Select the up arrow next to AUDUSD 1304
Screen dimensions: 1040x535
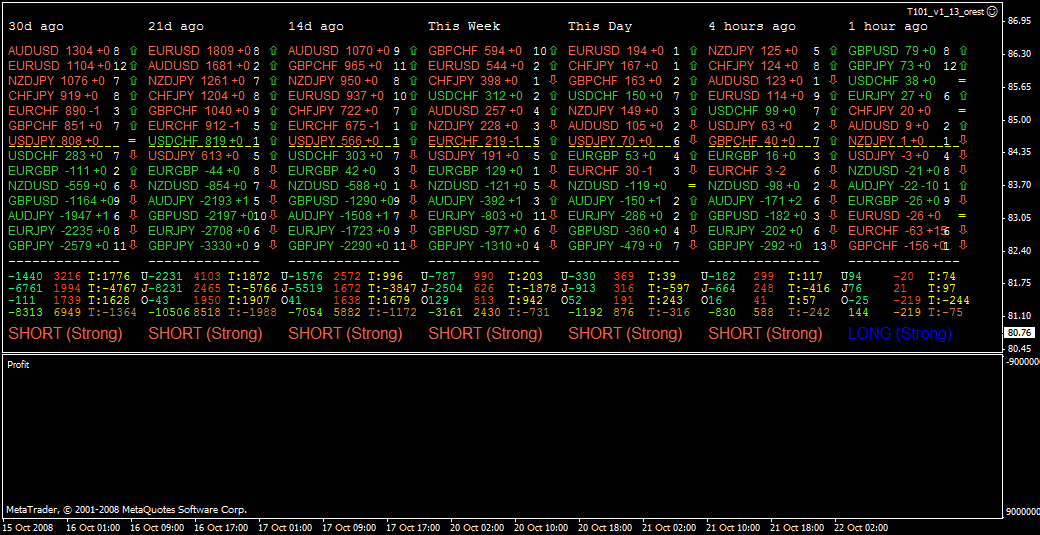pyautogui.click(x=132, y=50)
